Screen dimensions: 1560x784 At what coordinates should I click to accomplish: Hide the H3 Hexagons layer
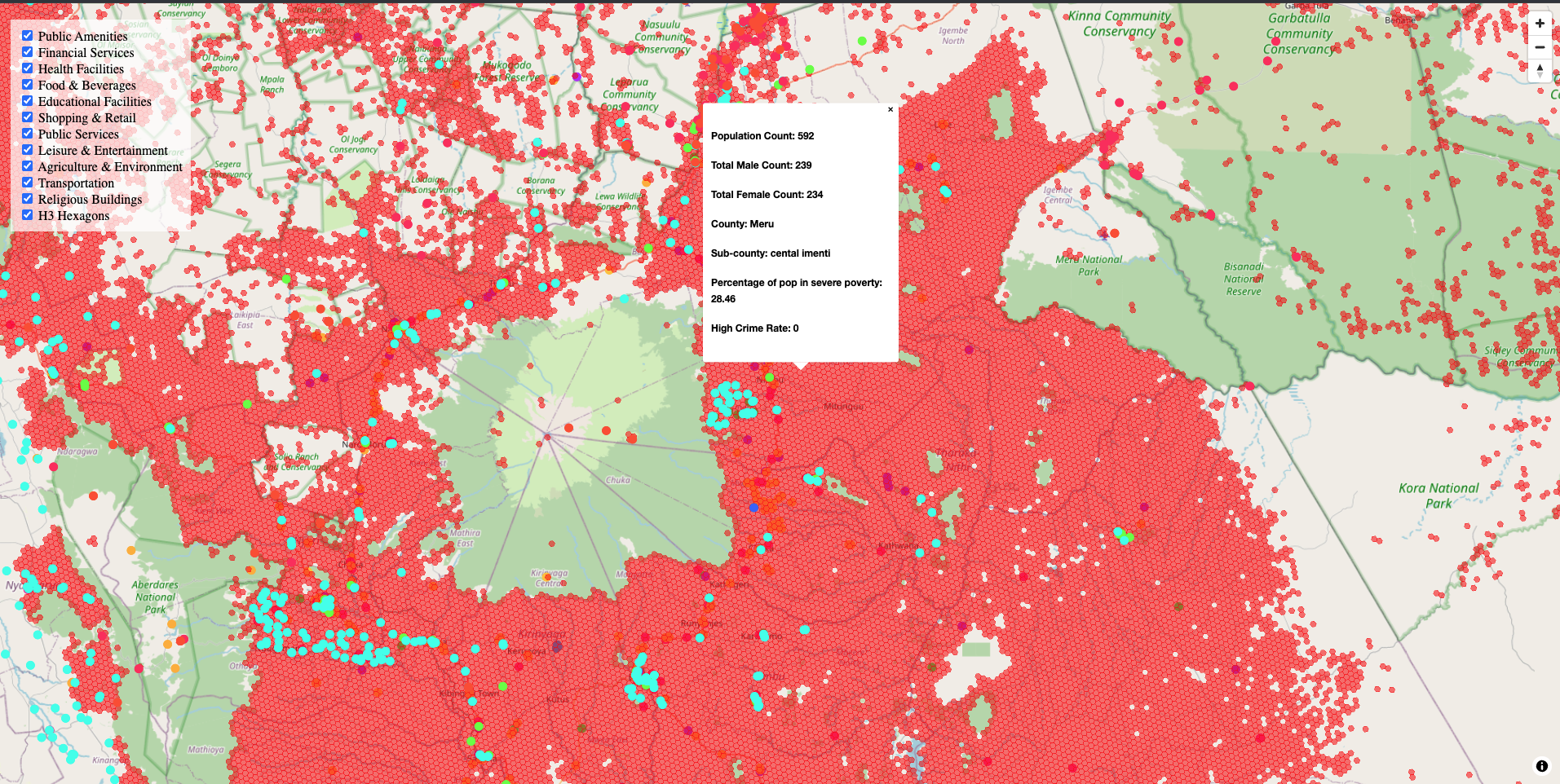(28, 215)
